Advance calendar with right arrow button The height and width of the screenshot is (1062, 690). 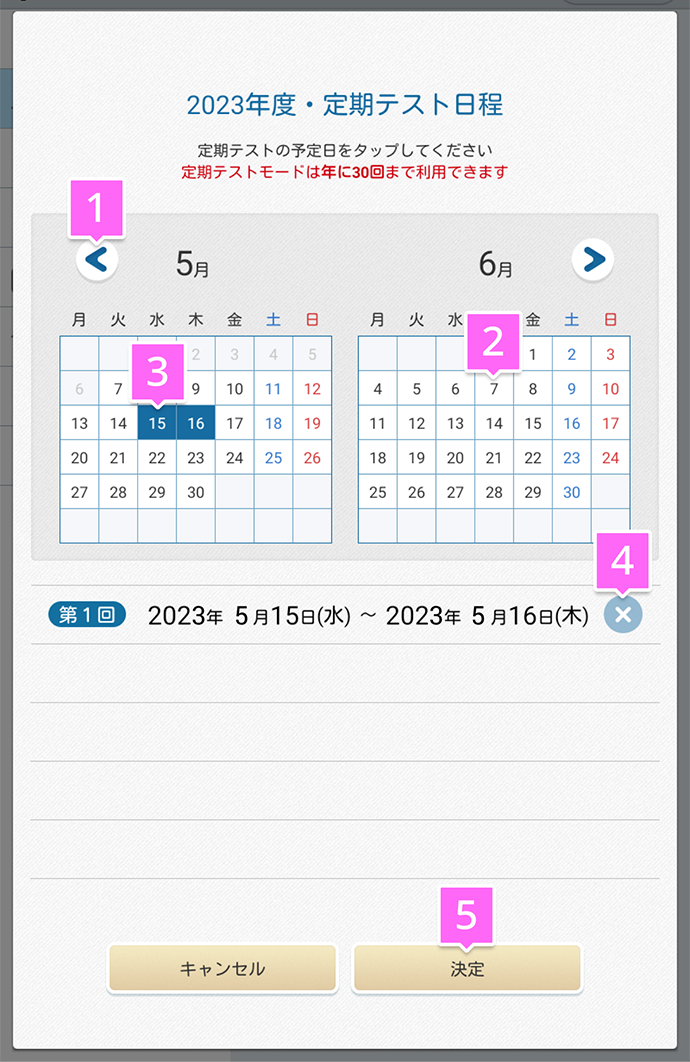click(592, 259)
